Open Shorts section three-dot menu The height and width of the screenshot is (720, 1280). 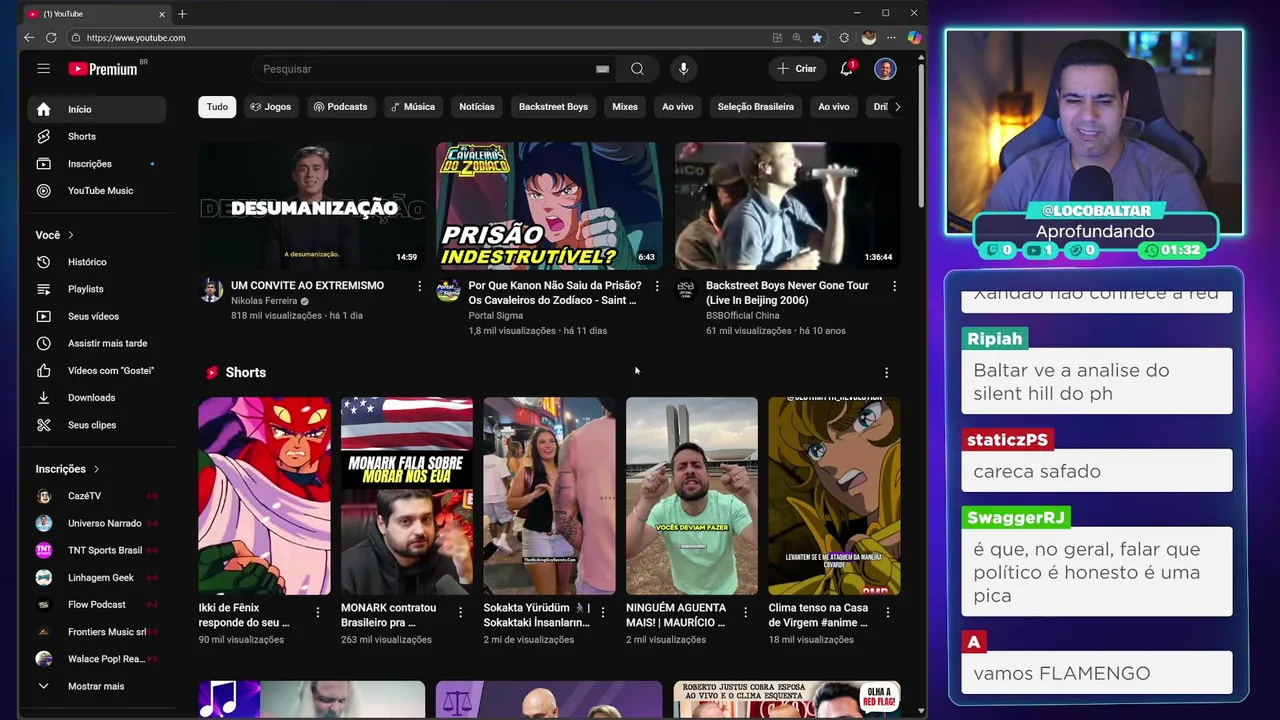(x=886, y=372)
